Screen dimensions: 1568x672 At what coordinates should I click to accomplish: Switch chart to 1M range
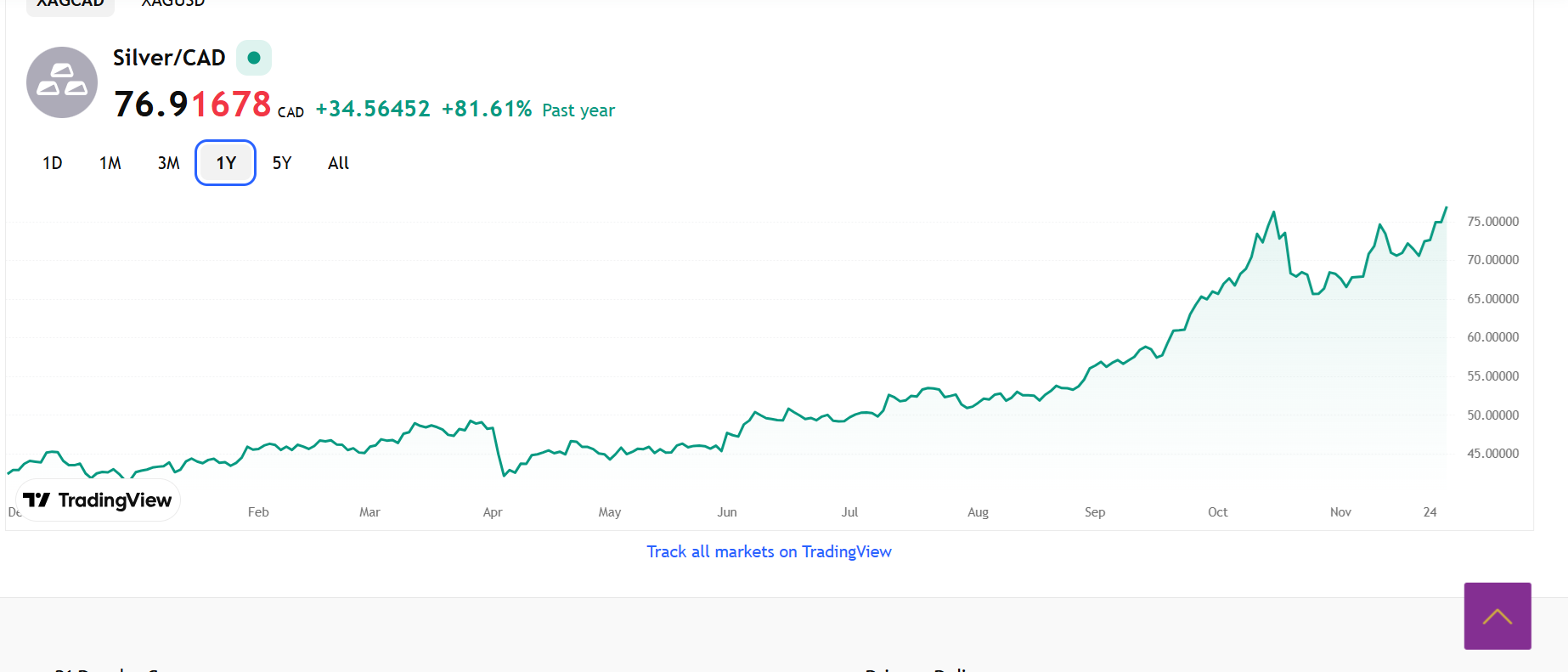click(110, 163)
